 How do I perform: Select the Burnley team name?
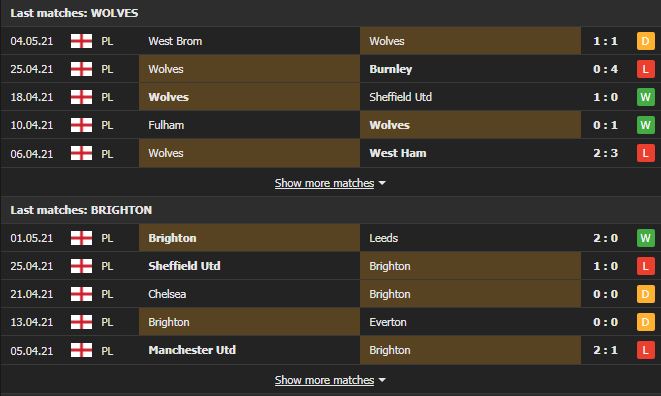[x=391, y=69]
